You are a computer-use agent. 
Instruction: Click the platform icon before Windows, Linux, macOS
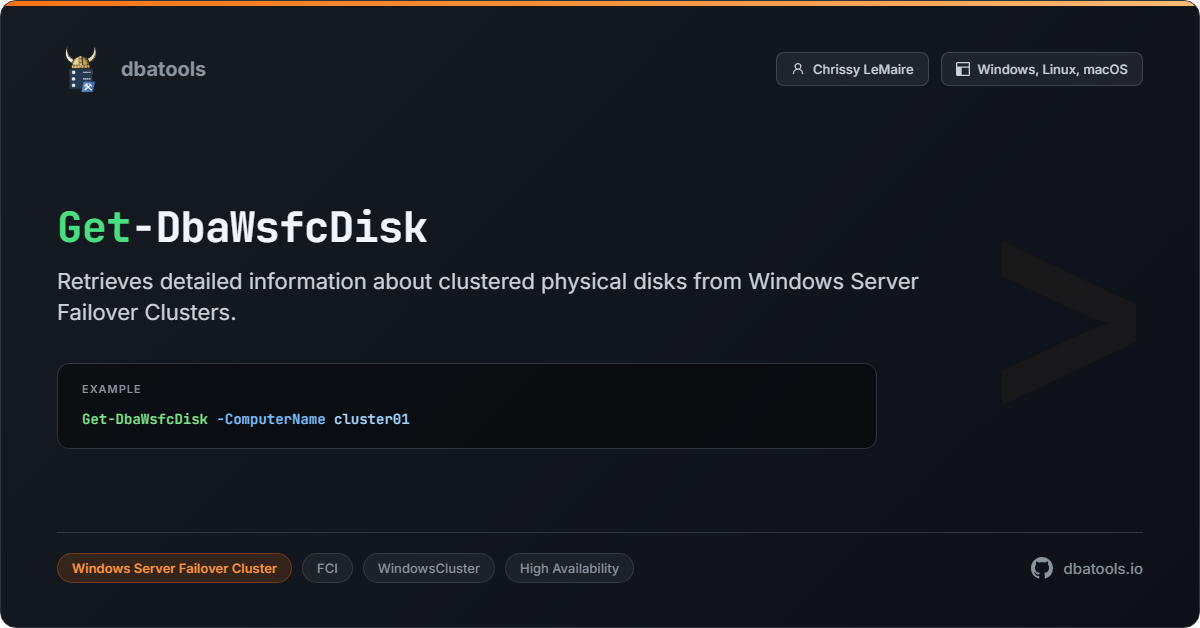(962, 69)
